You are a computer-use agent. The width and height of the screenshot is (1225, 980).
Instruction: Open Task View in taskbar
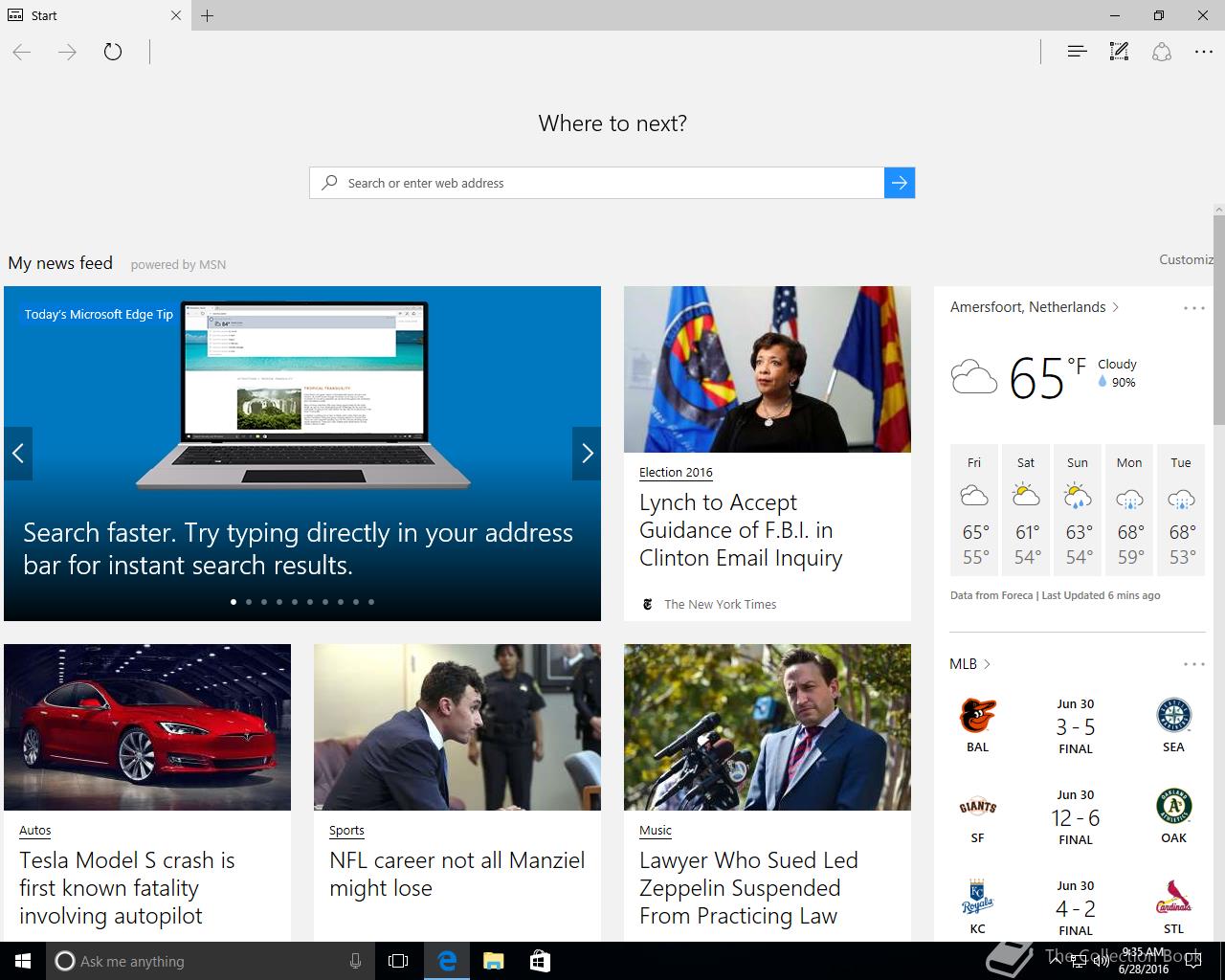coord(398,961)
